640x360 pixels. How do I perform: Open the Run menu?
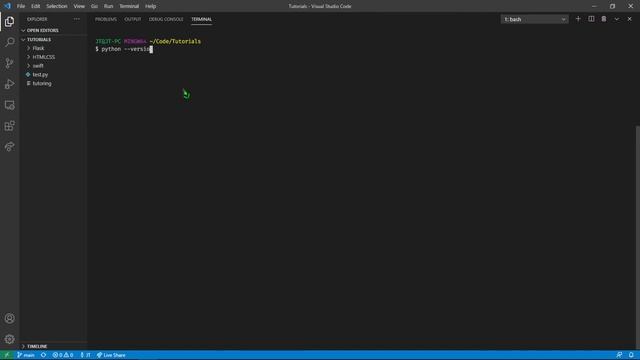(x=108, y=6)
